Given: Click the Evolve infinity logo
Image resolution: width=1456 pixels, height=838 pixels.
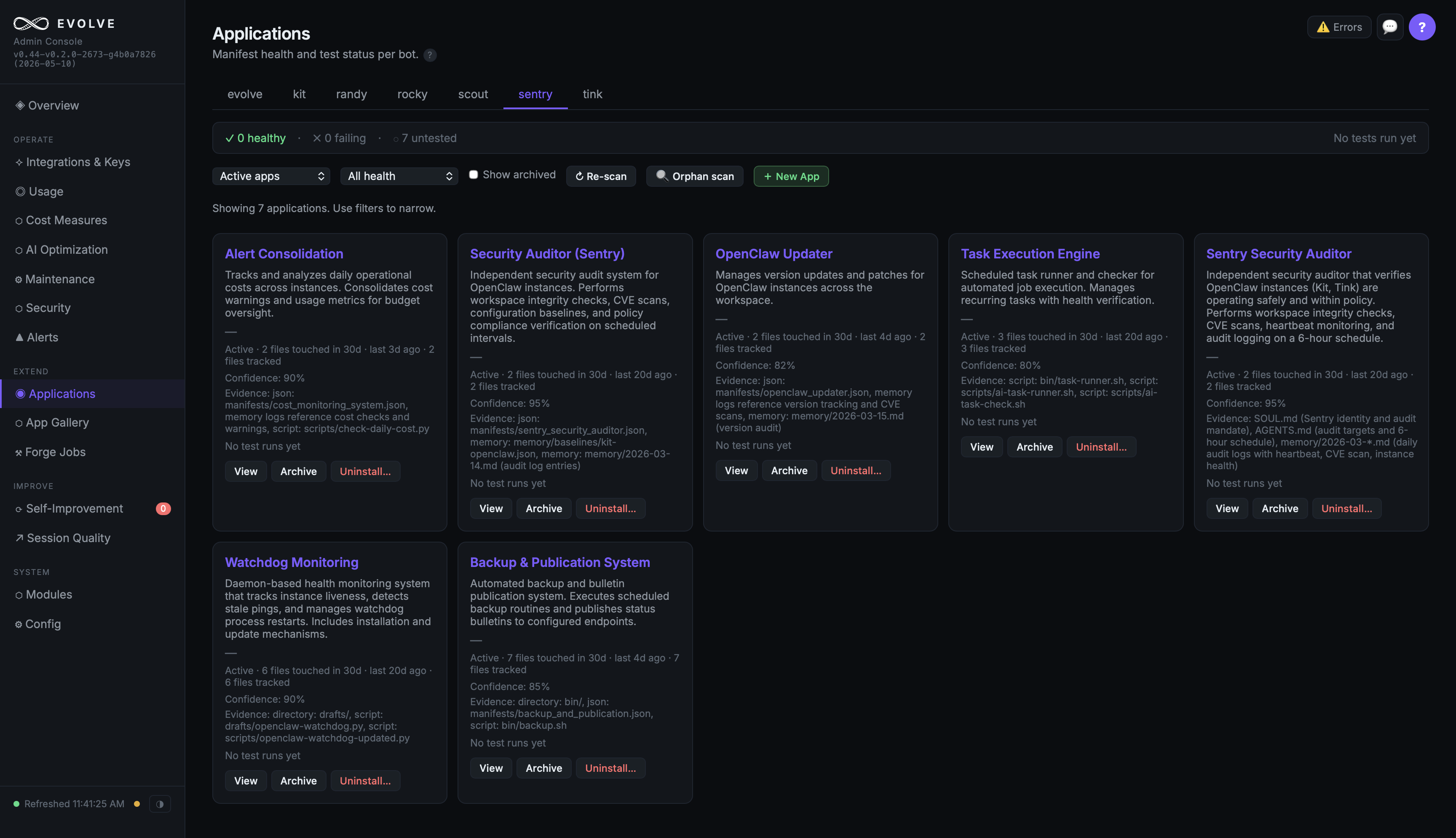Looking at the screenshot, I should coord(31,24).
